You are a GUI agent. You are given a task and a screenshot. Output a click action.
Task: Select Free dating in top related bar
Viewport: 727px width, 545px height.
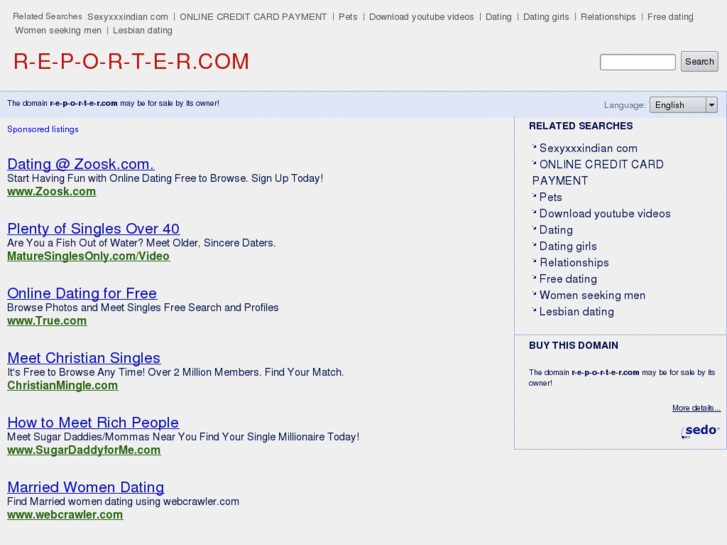coord(670,17)
